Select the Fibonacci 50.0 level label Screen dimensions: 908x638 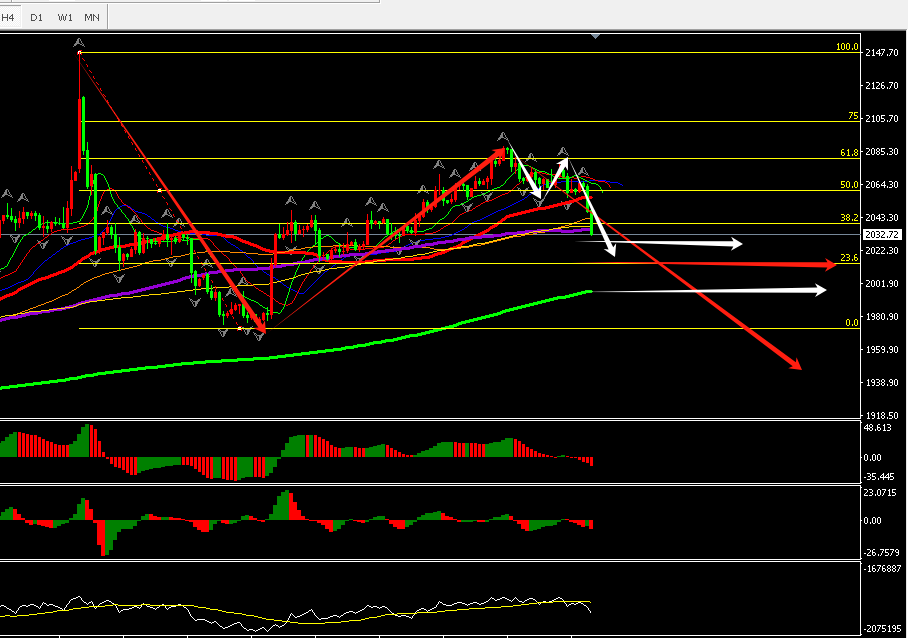[849, 185]
